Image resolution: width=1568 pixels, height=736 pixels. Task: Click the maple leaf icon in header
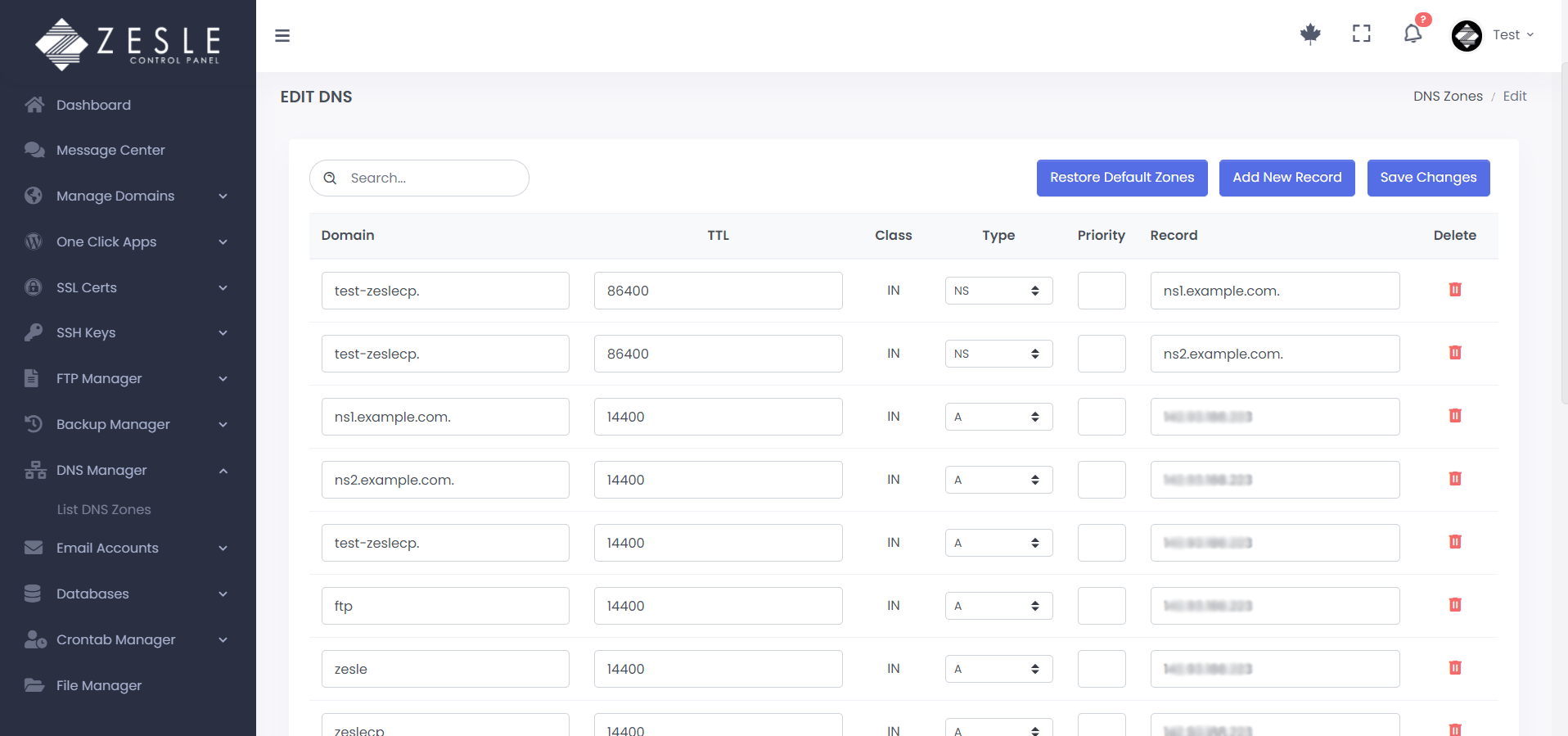pos(1310,34)
